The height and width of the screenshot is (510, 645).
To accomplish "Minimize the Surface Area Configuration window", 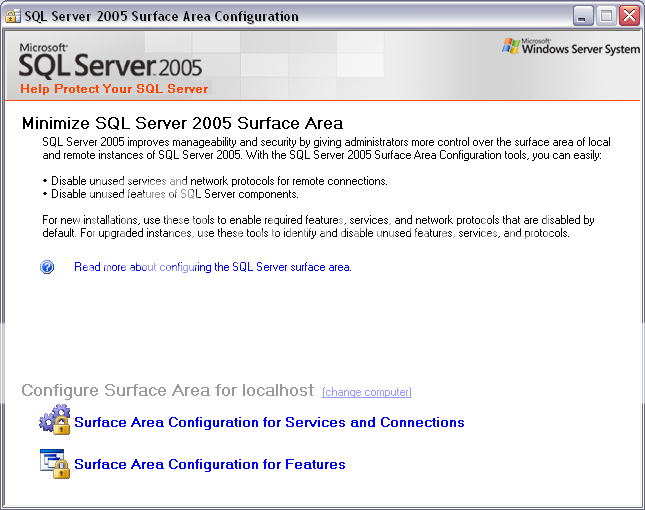I will pyautogui.click(x=582, y=16).
